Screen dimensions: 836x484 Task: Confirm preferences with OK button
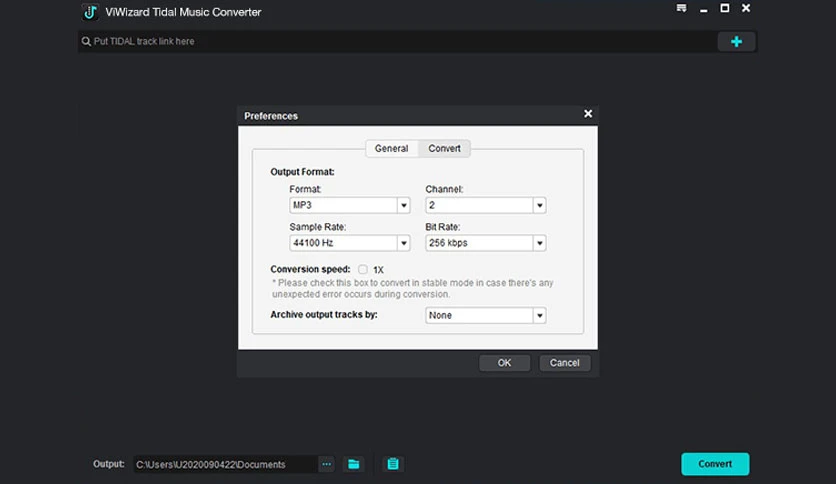[x=504, y=363]
